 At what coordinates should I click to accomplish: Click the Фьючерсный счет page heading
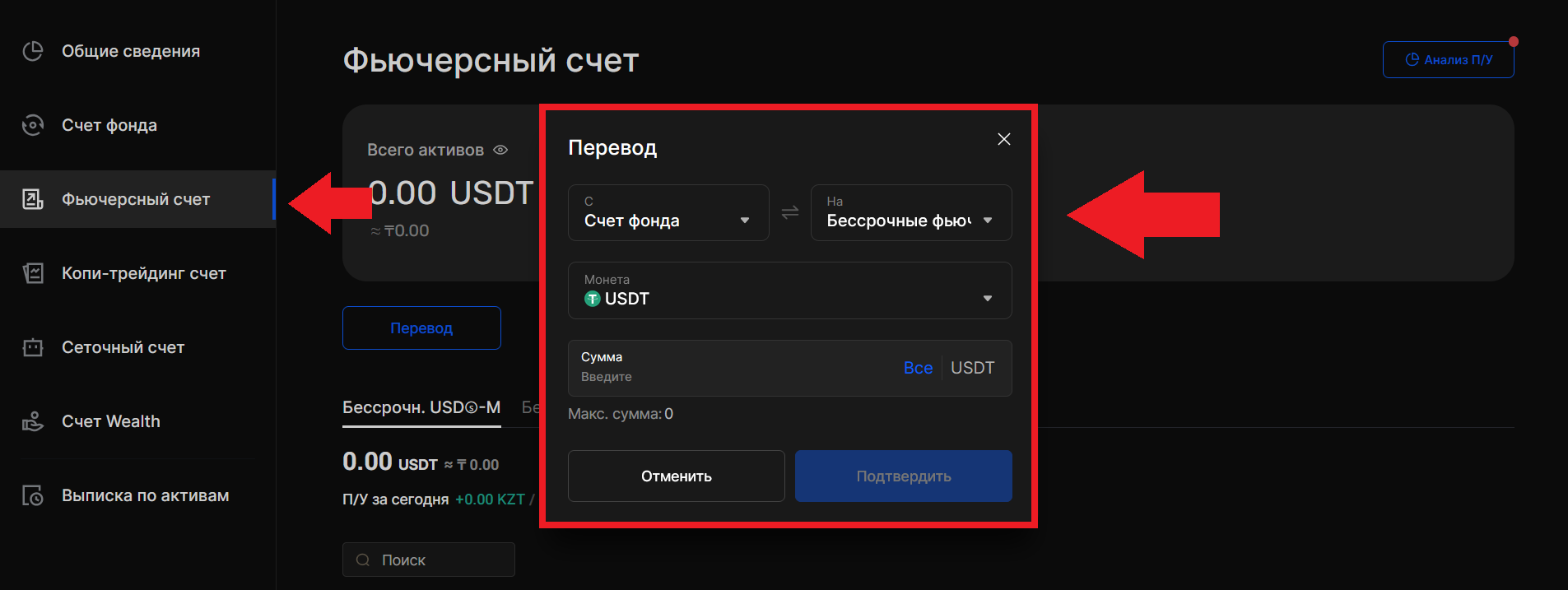coord(491,61)
